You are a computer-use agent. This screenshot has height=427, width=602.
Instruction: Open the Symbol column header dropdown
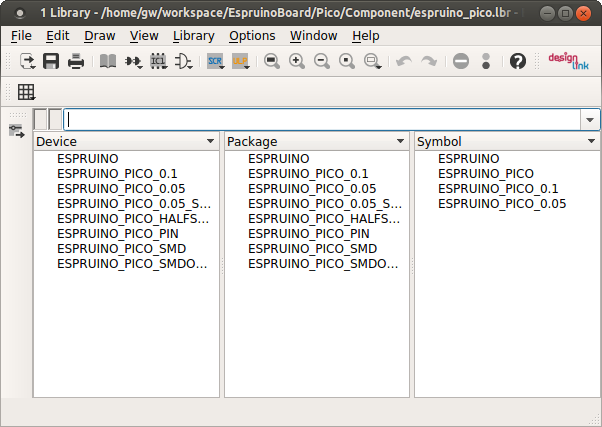point(591,141)
